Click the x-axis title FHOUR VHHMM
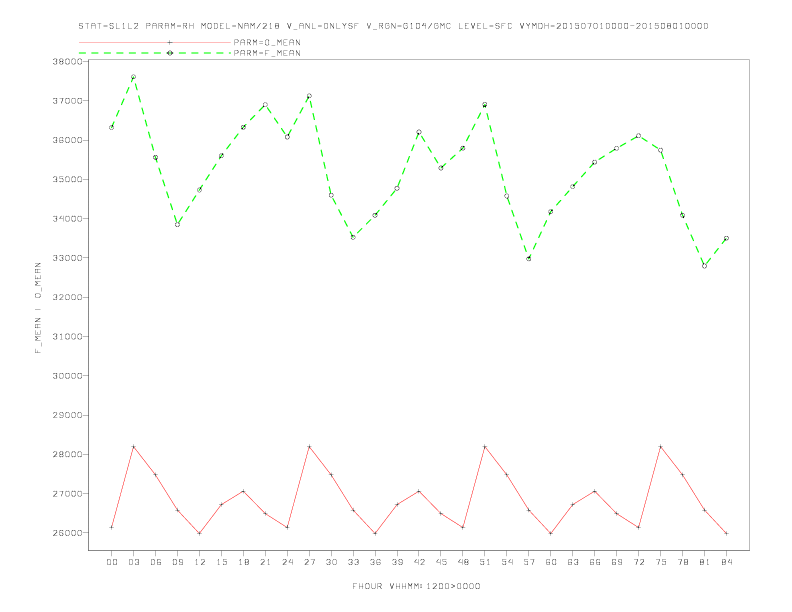The image size is (792, 612). coord(416,586)
